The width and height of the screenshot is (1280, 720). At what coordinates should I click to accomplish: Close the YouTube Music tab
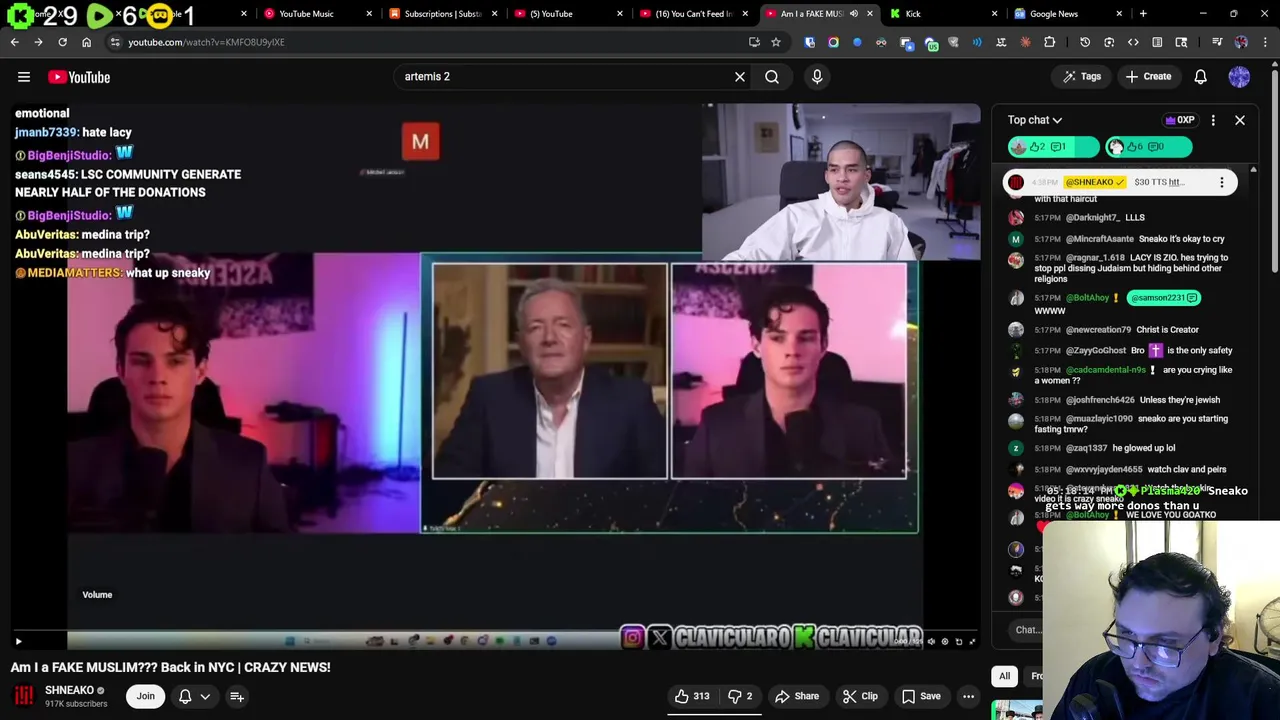click(x=369, y=14)
